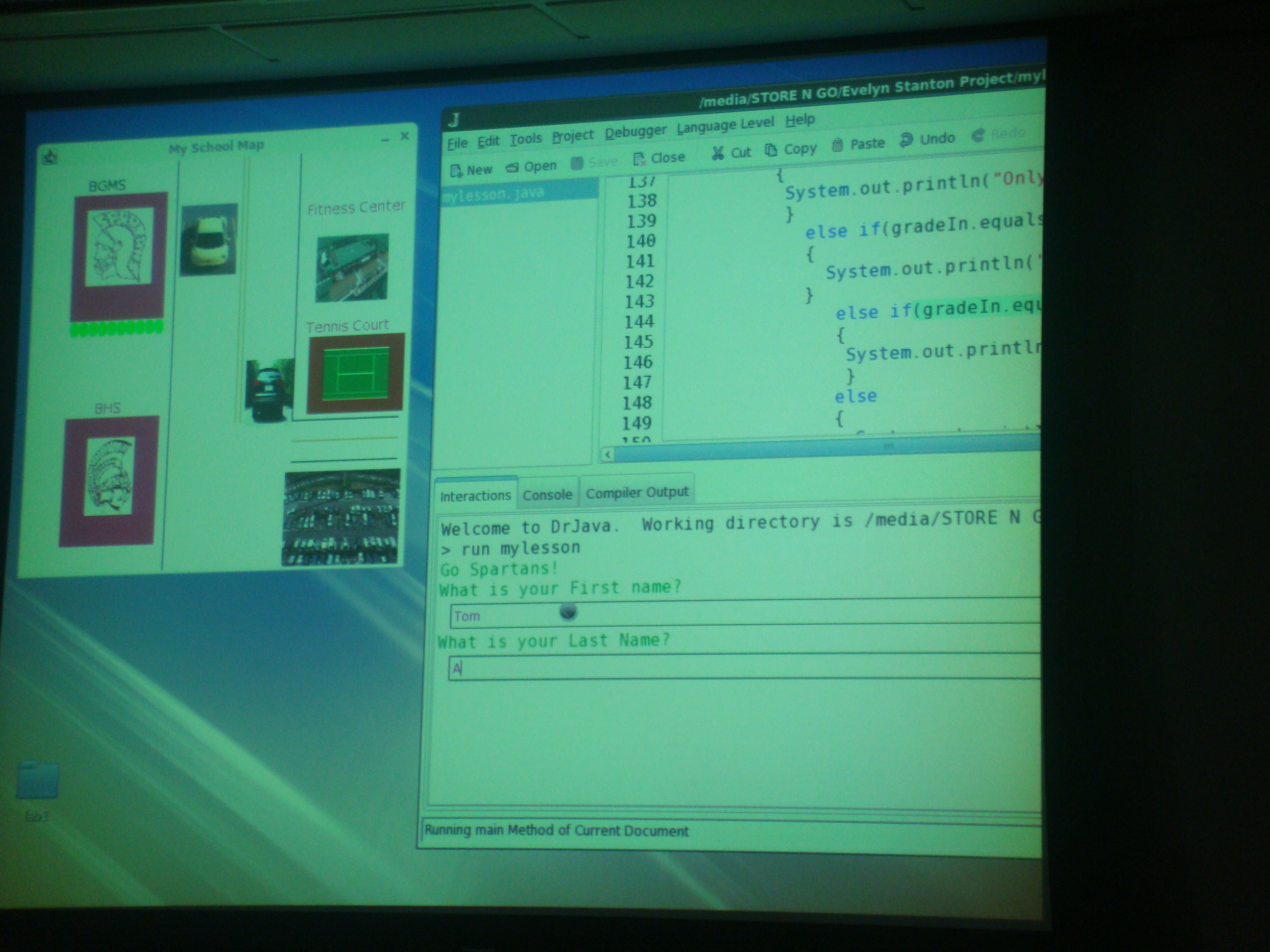Click the Last Name input field

click(x=741, y=667)
